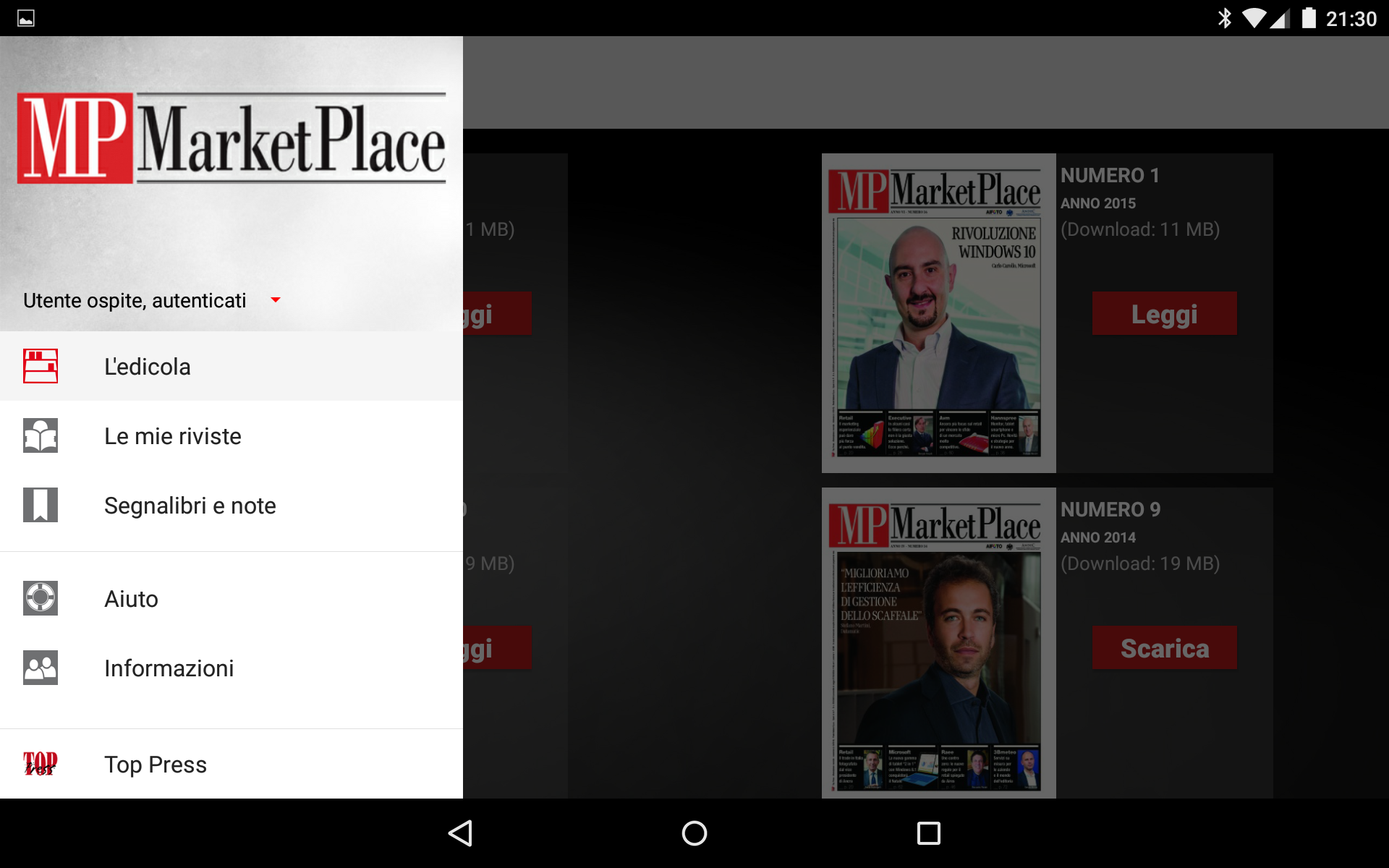The width and height of the screenshot is (1389, 868).
Task: Tap the Android home circle icon
Action: tap(694, 833)
